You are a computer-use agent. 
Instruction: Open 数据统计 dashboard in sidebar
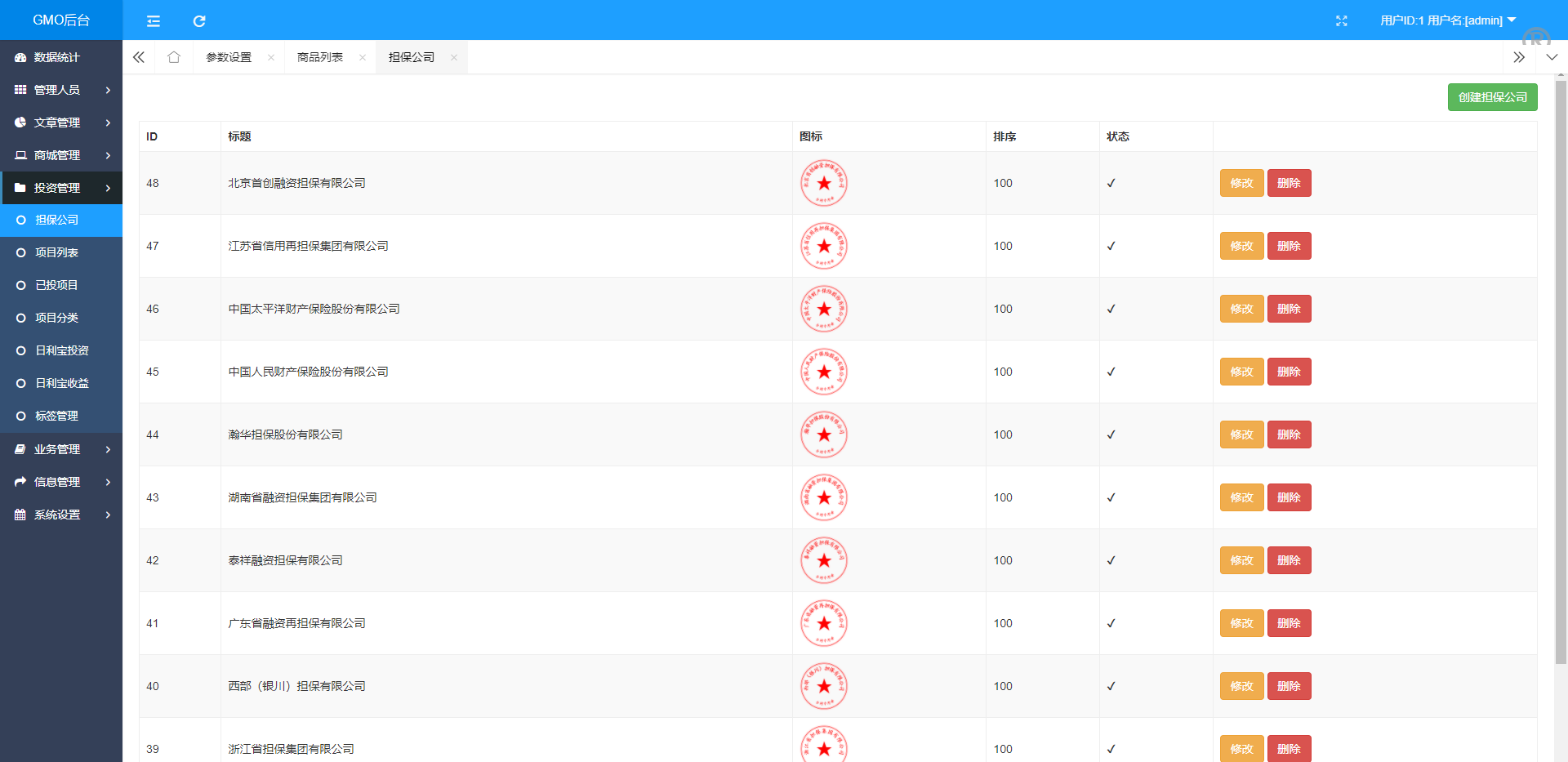(56, 57)
